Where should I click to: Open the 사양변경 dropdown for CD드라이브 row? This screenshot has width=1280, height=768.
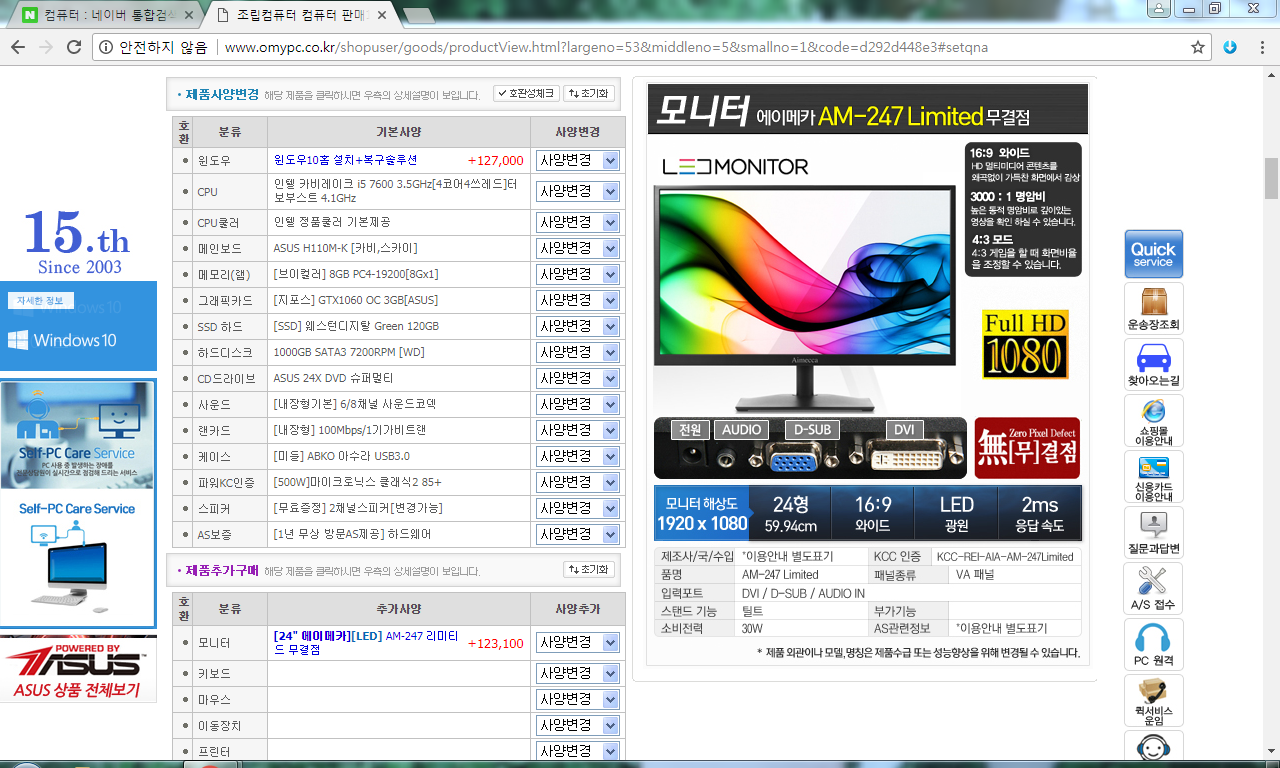(577, 378)
